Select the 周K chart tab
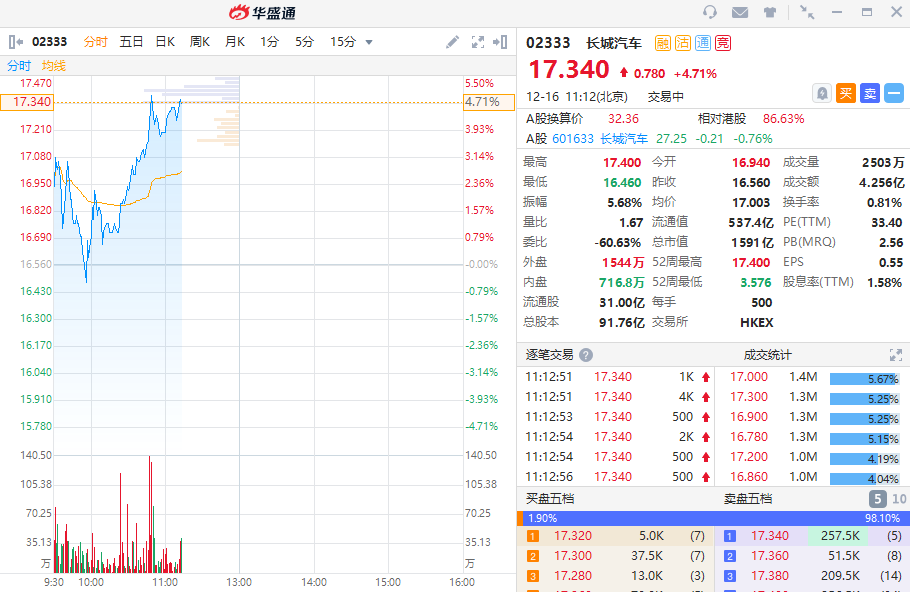This screenshot has height=592, width=910. 200,42
